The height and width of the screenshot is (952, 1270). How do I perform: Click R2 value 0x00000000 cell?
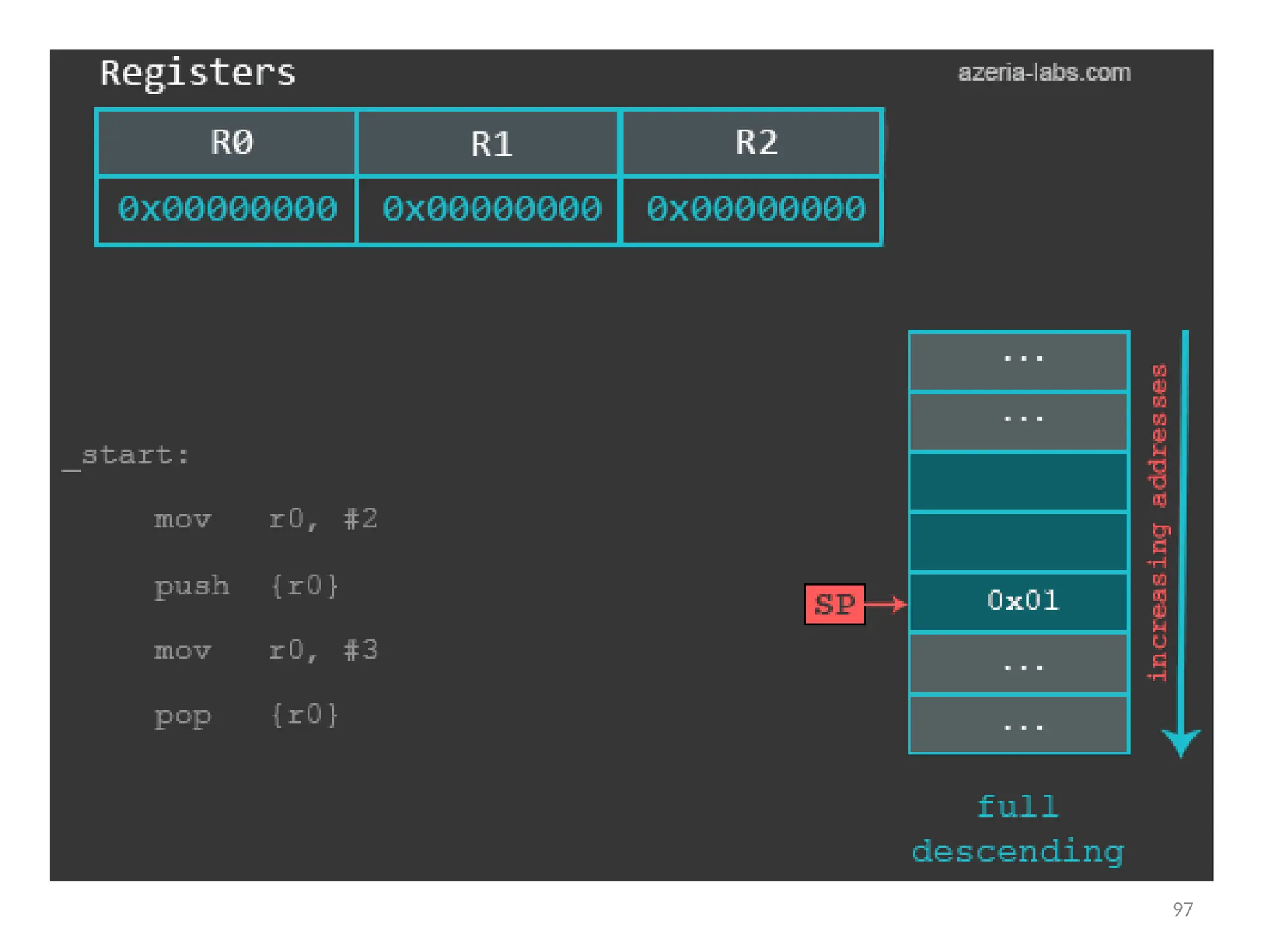tap(753, 209)
